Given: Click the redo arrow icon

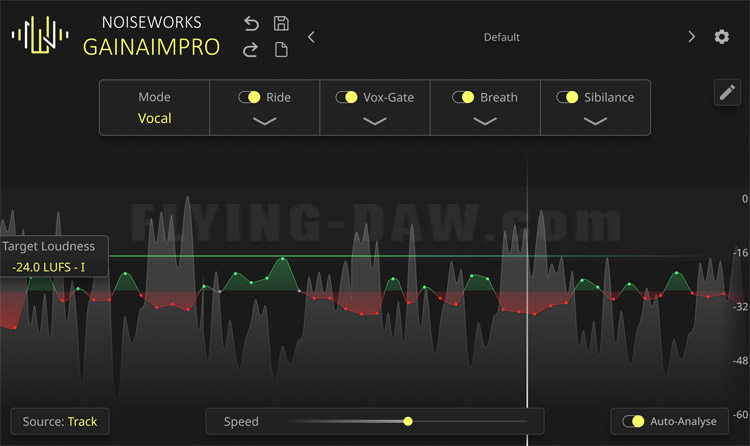Looking at the screenshot, I should tap(250, 50).
